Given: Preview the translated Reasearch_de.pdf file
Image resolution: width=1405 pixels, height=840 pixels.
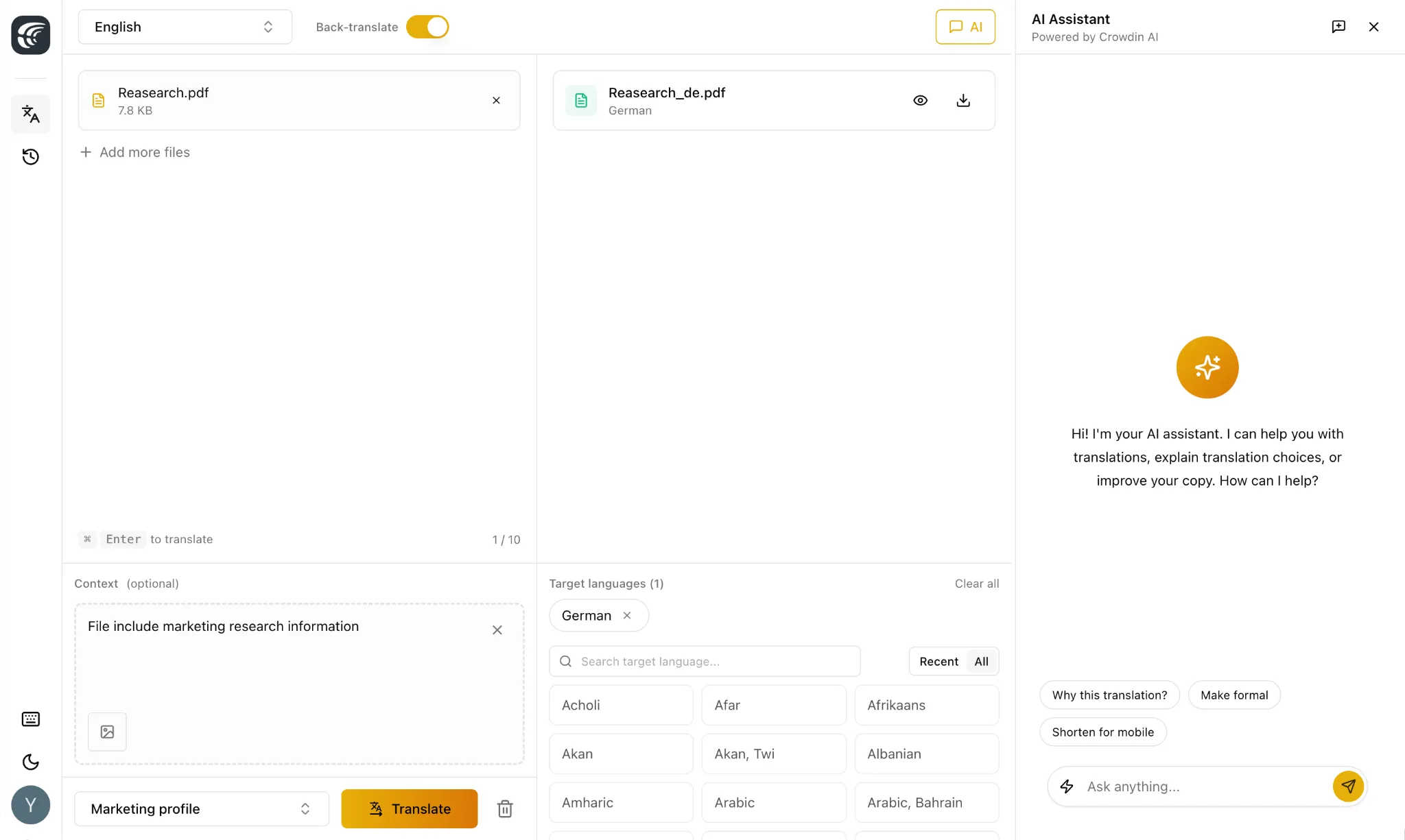Looking at the screenshot, I should [920, 100].
